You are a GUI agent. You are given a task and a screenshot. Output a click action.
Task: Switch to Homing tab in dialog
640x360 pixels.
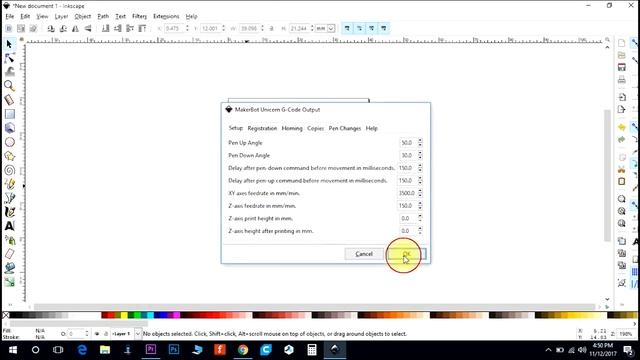[292, 128]
